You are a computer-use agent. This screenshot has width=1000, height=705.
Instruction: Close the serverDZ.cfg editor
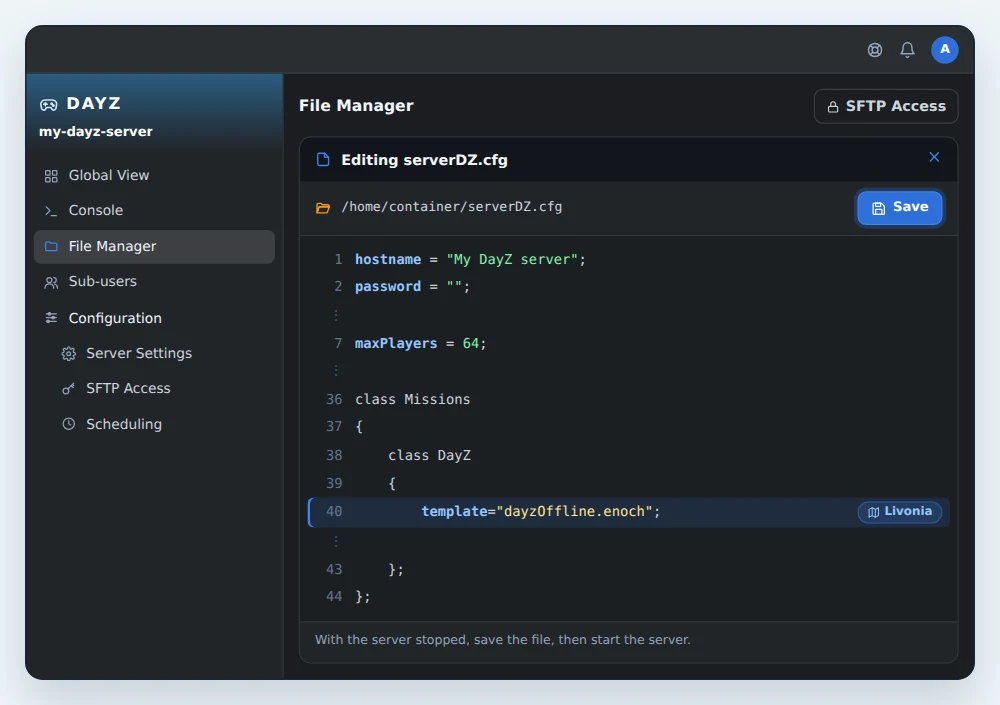(934, 157)
